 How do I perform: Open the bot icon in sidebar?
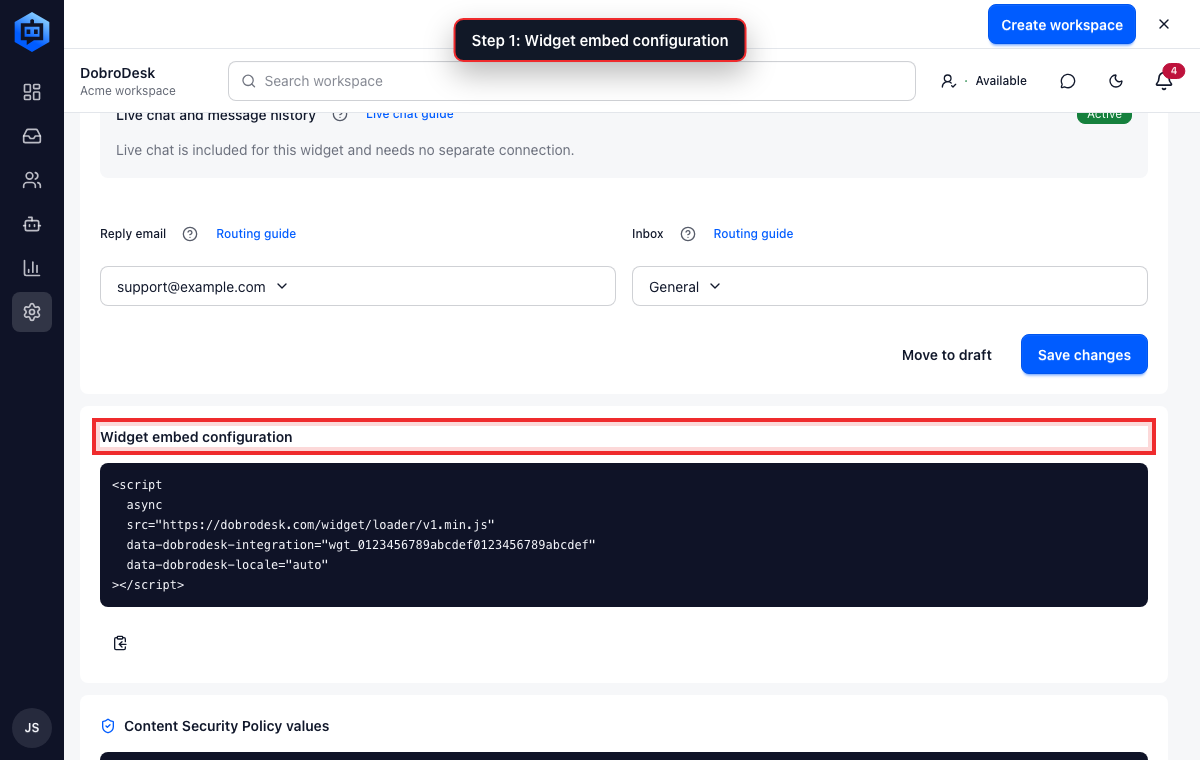tap(32, 224)
